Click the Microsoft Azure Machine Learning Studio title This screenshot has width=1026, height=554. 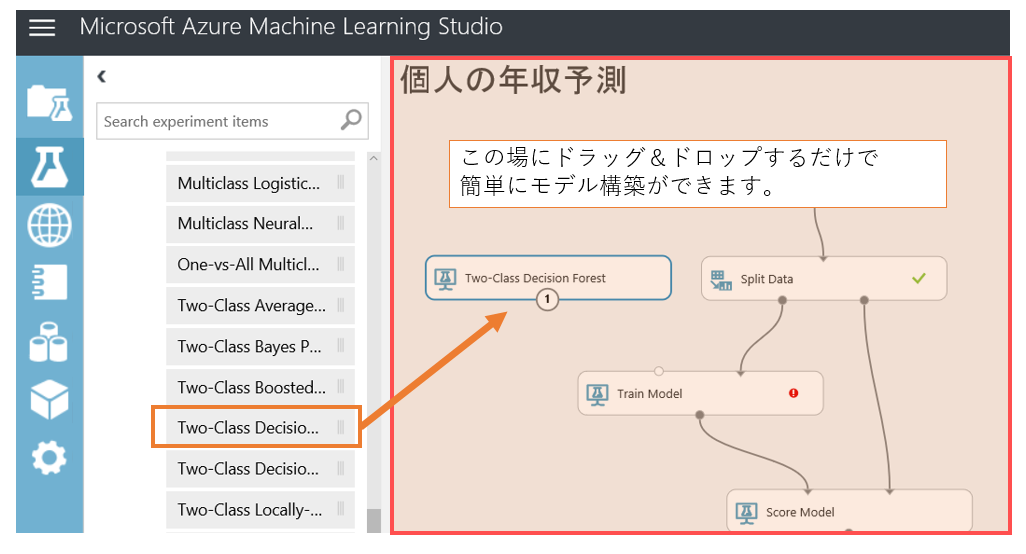[x=291, y=27]
